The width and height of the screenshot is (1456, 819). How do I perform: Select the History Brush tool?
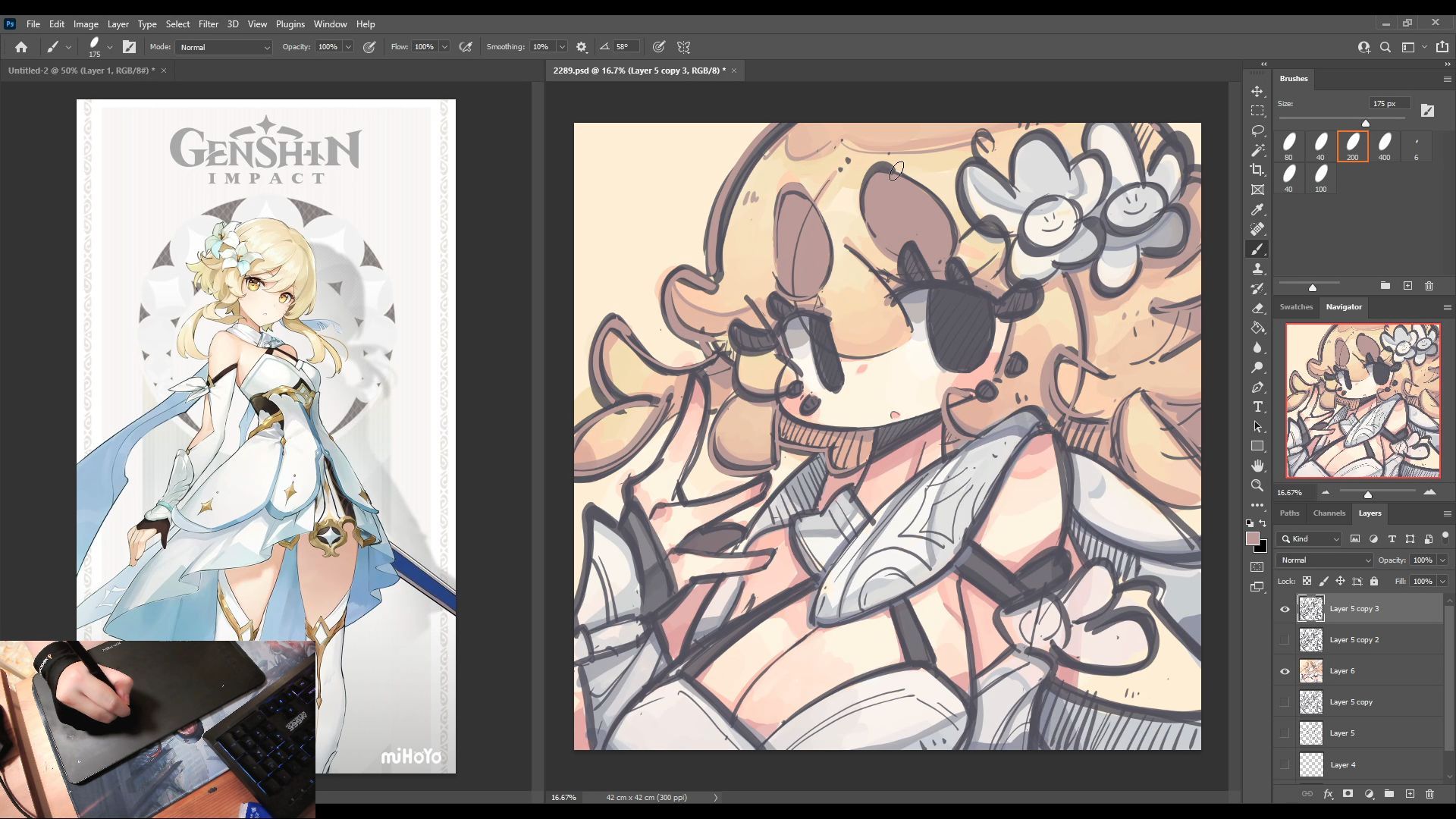[1257, 288]
